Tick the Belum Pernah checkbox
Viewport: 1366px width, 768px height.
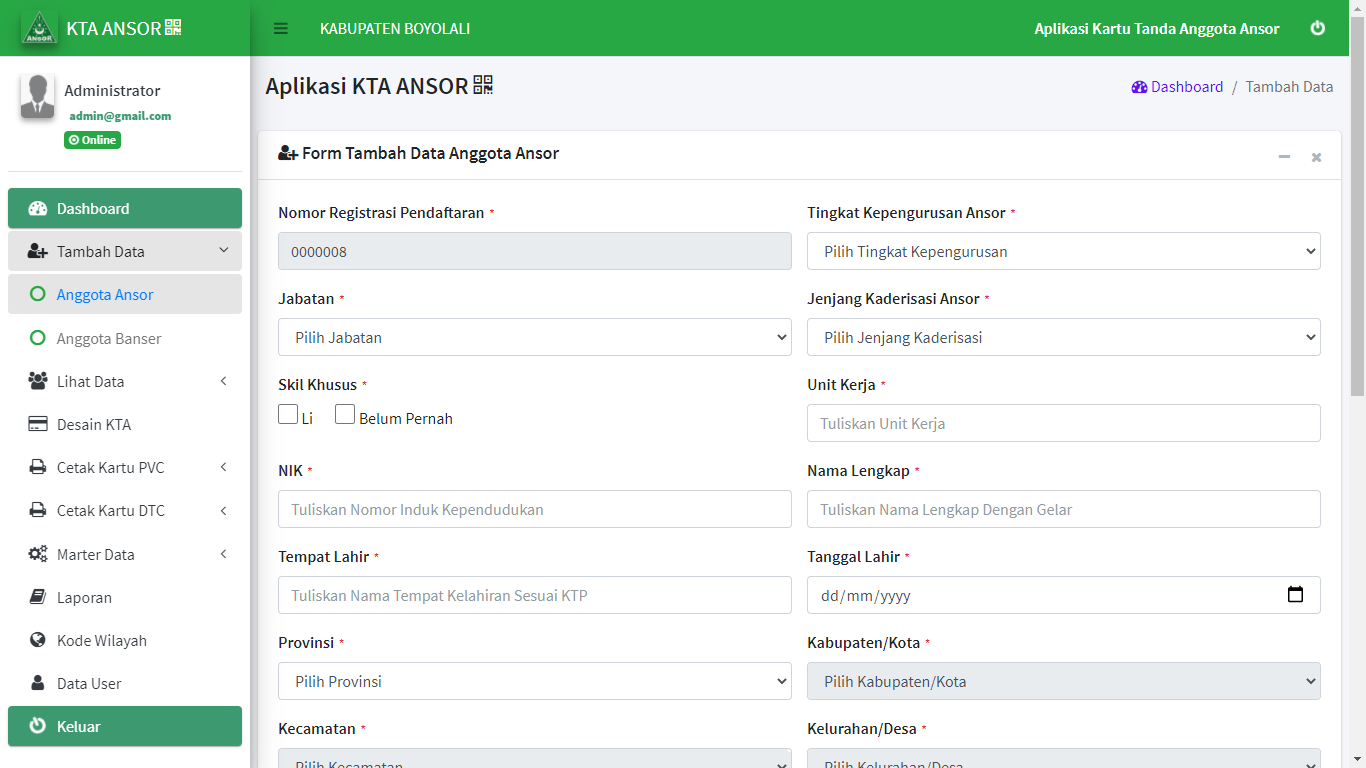coord(345,415)
